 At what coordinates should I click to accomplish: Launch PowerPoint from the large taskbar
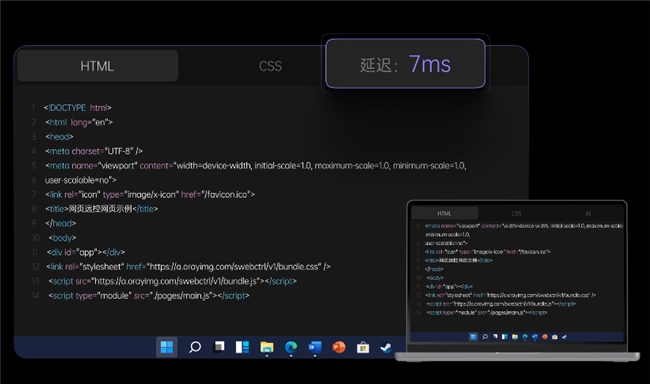[339, 347]
